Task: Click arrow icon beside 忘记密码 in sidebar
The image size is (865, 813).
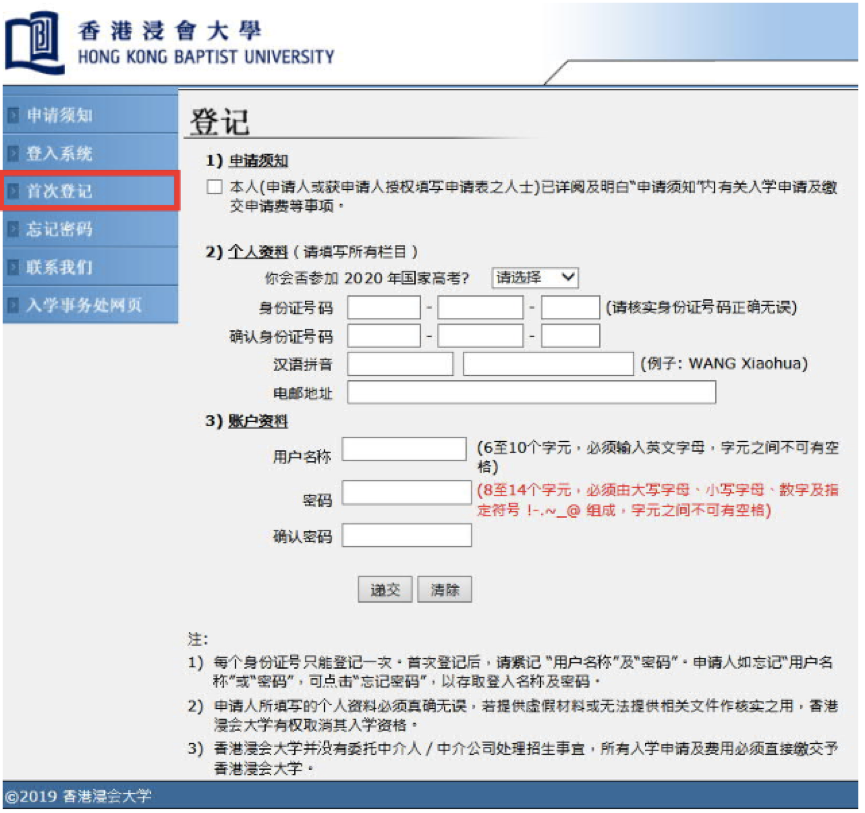Action: (13, 229)
